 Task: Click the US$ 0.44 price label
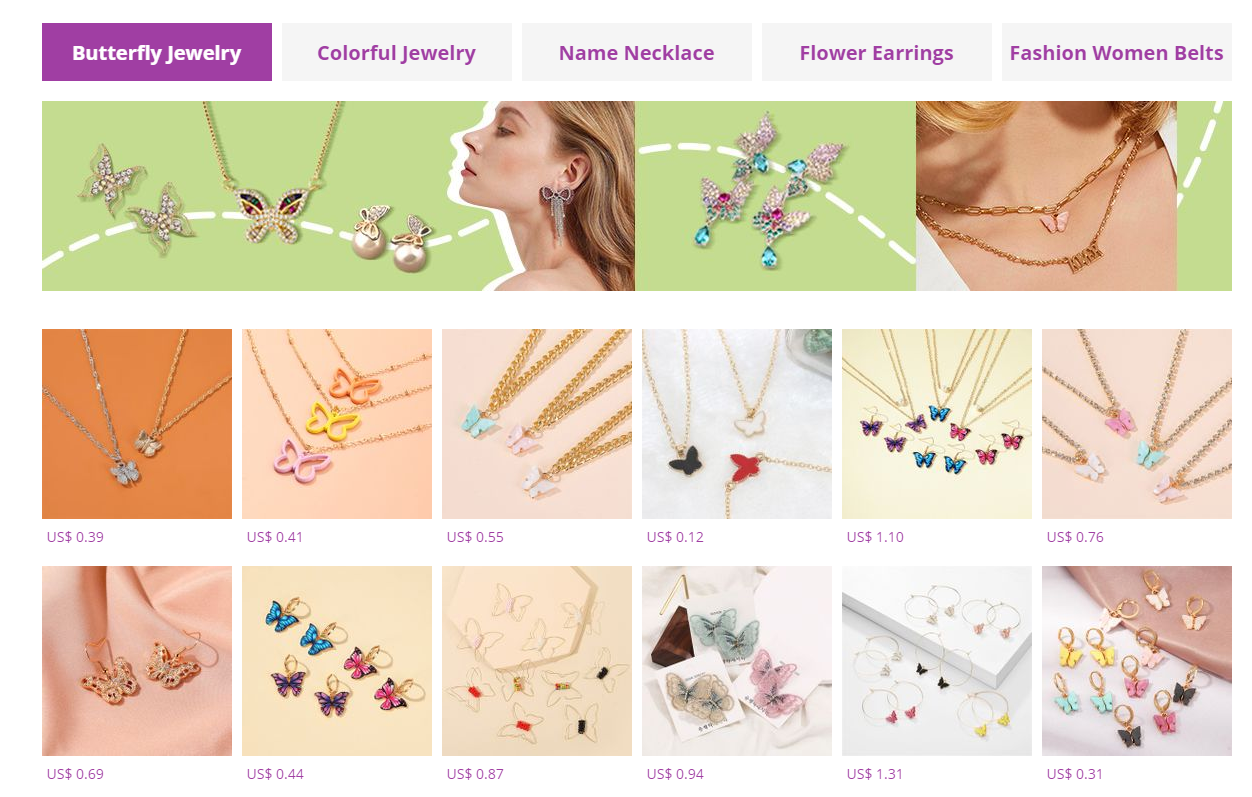pos(275,774)
